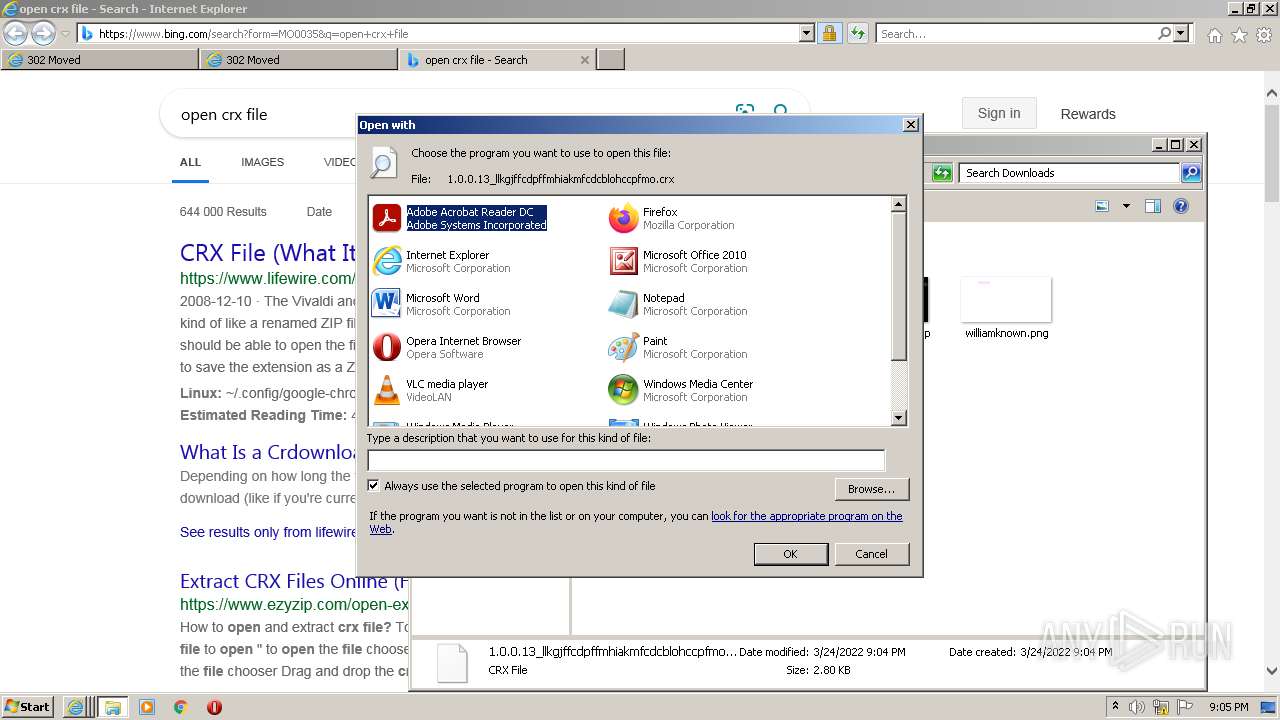
Task: Open Explorer view options dropdown arrow
Action: 1126,206
